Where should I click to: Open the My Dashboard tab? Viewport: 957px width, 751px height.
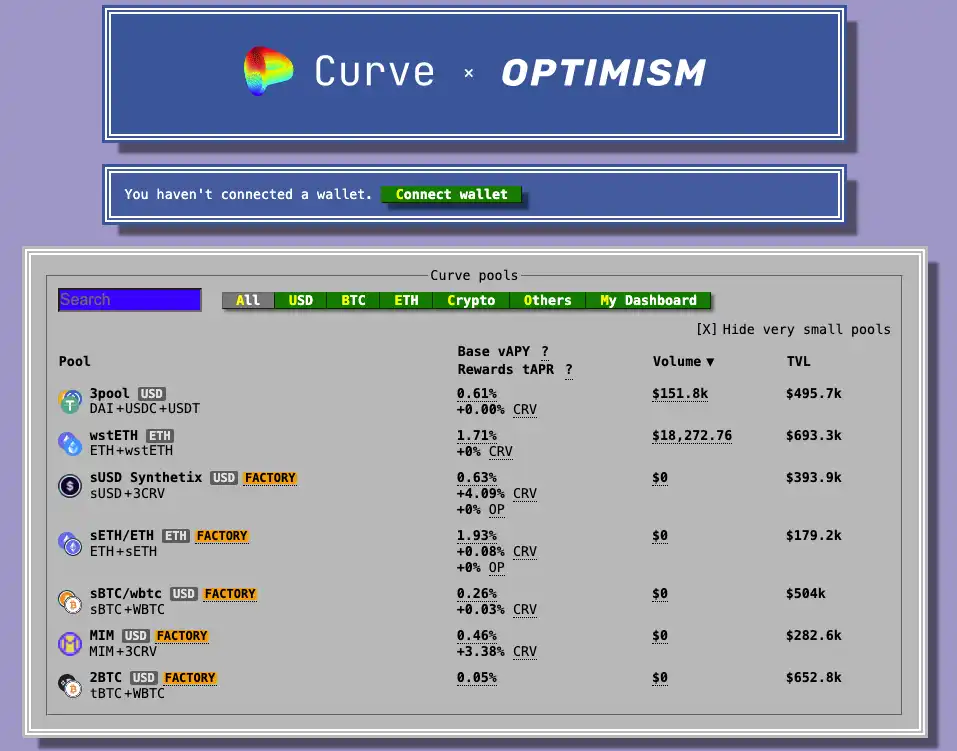[x=648, y=300]
